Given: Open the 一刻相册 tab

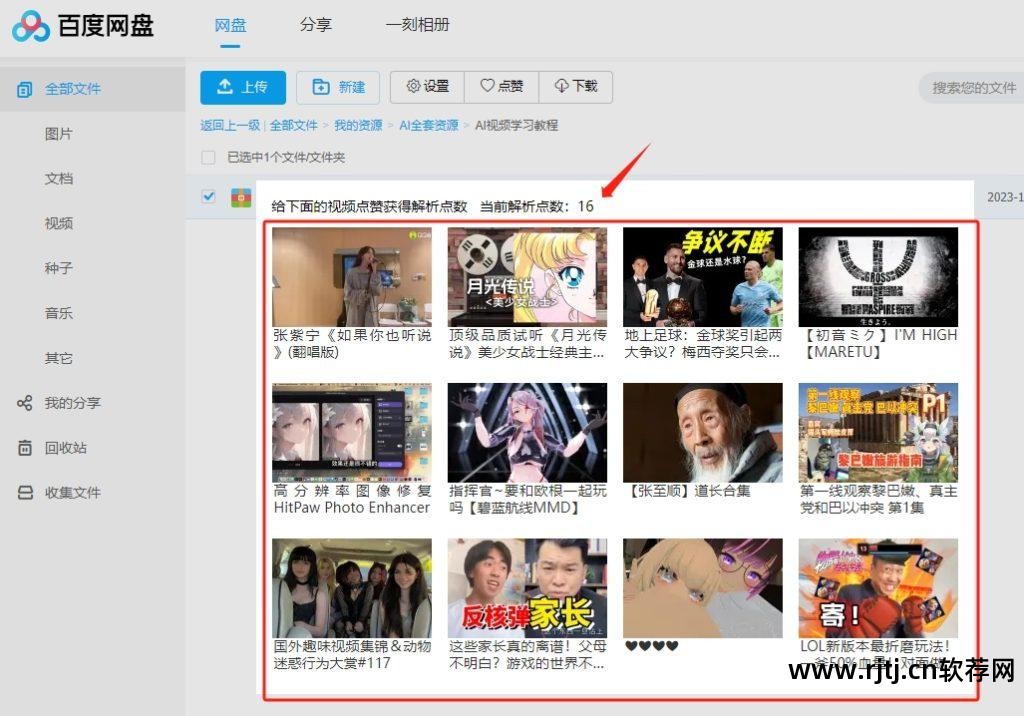Looking at the screenshot, I should click(x=418, y=25).
